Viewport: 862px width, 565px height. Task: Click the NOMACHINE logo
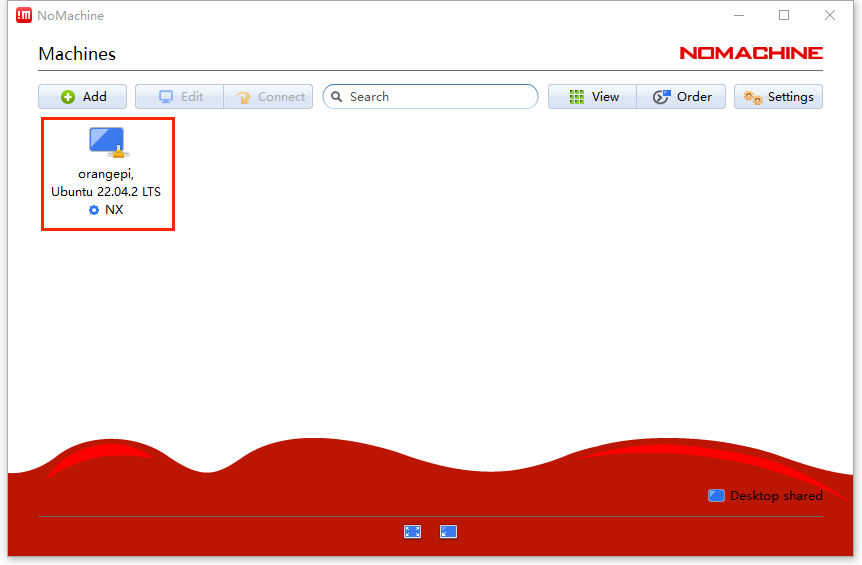[x=751, y=53]
